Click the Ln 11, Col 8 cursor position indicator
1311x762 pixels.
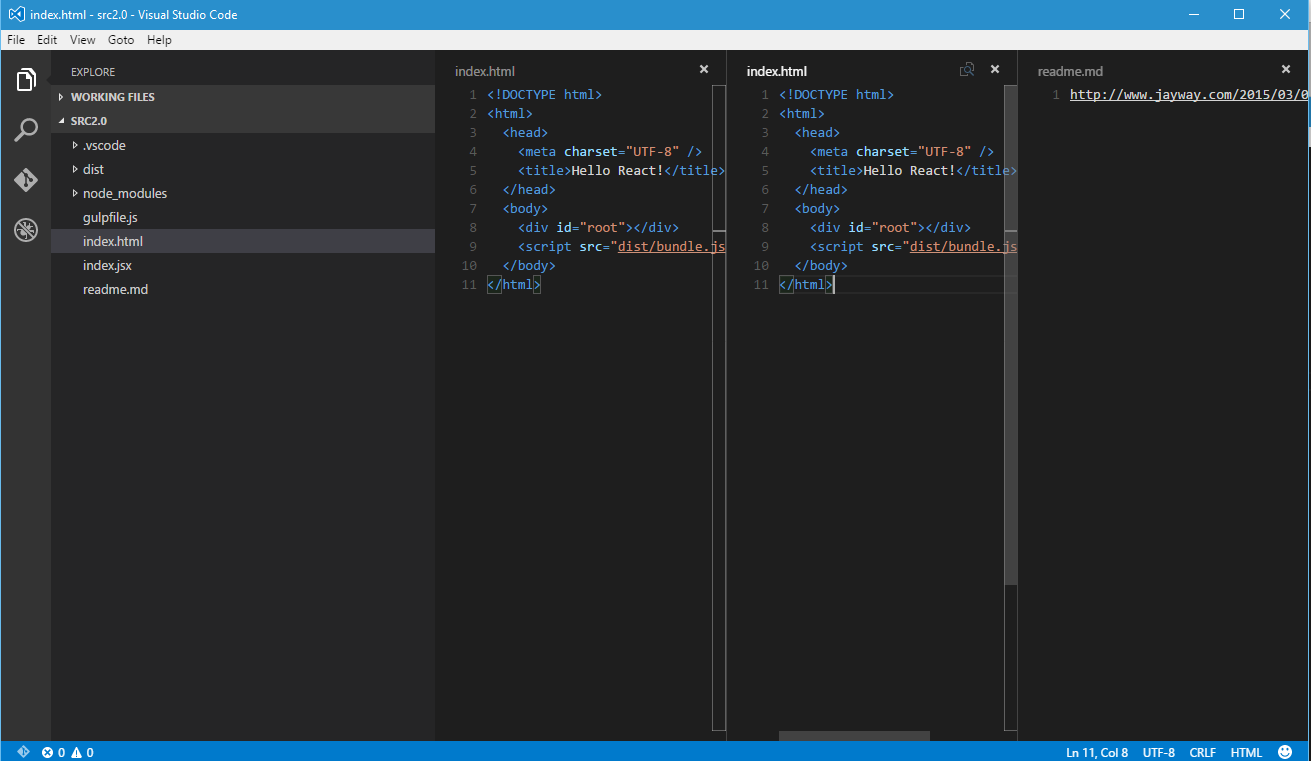tap(1097, 752)
